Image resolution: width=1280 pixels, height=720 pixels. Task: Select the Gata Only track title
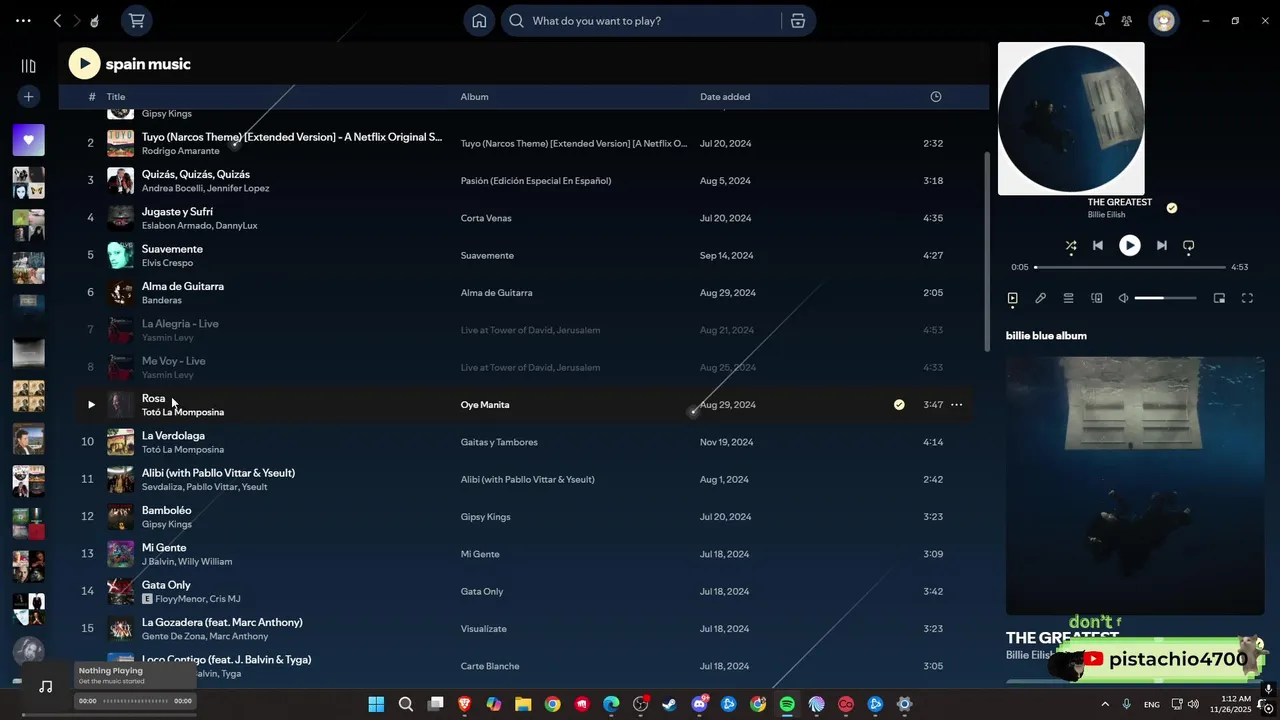click(x=166, y=585)
